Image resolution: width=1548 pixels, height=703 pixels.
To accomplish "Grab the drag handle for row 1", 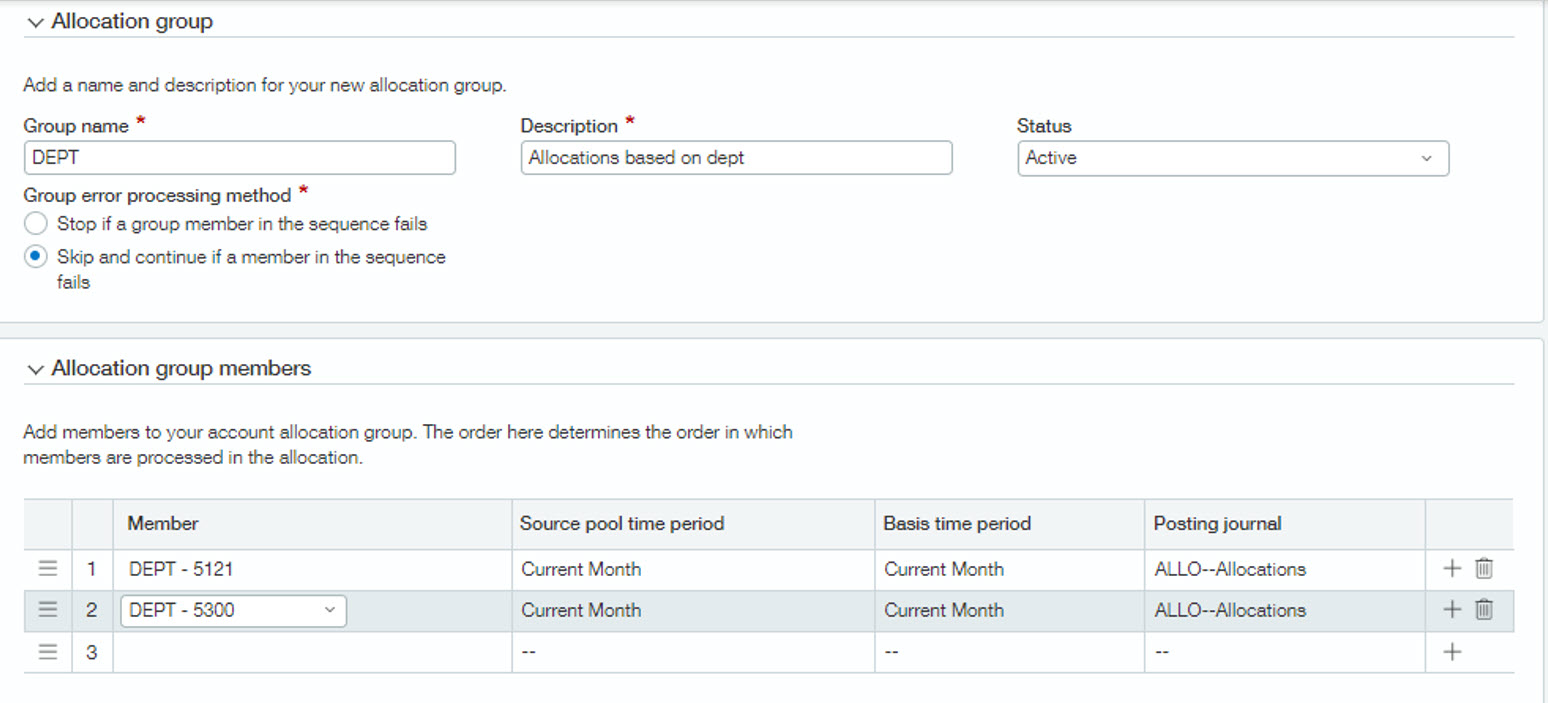I will point(48,569).
